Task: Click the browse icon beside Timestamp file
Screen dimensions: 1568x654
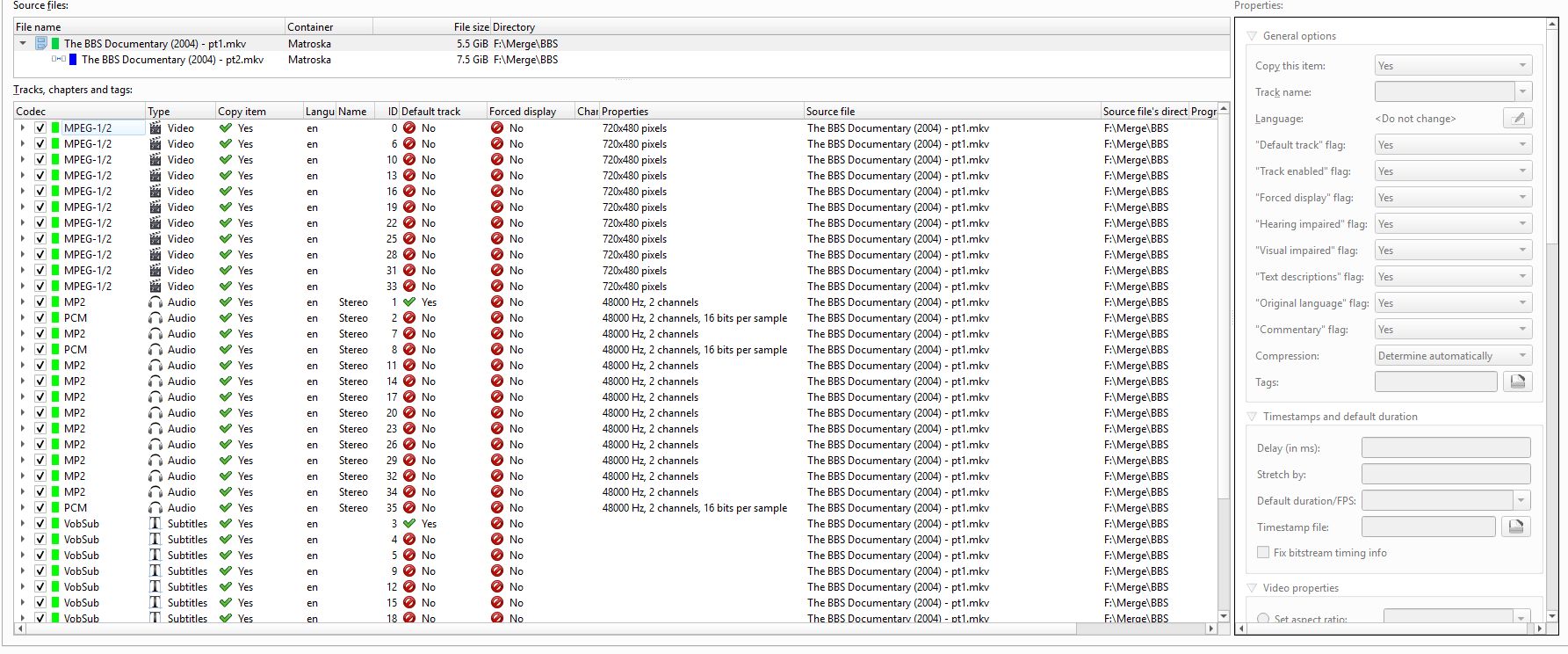Action: [x=1515, y=527]
